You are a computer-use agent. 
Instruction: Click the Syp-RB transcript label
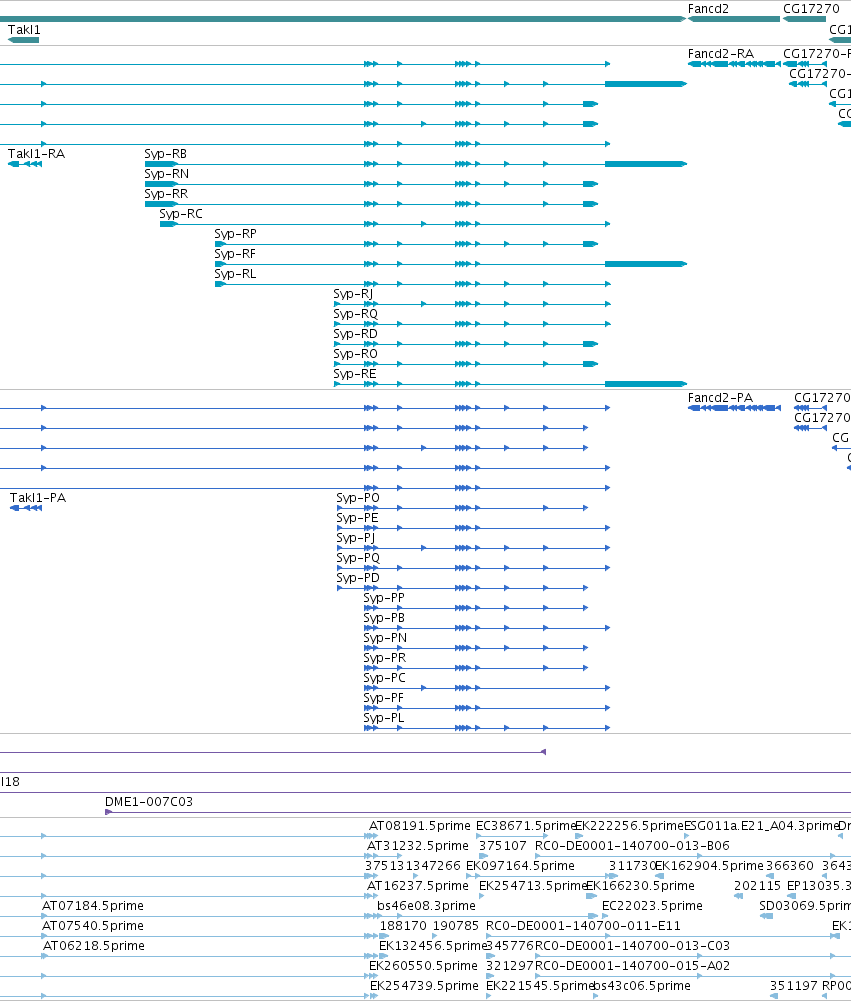[165, 154]
